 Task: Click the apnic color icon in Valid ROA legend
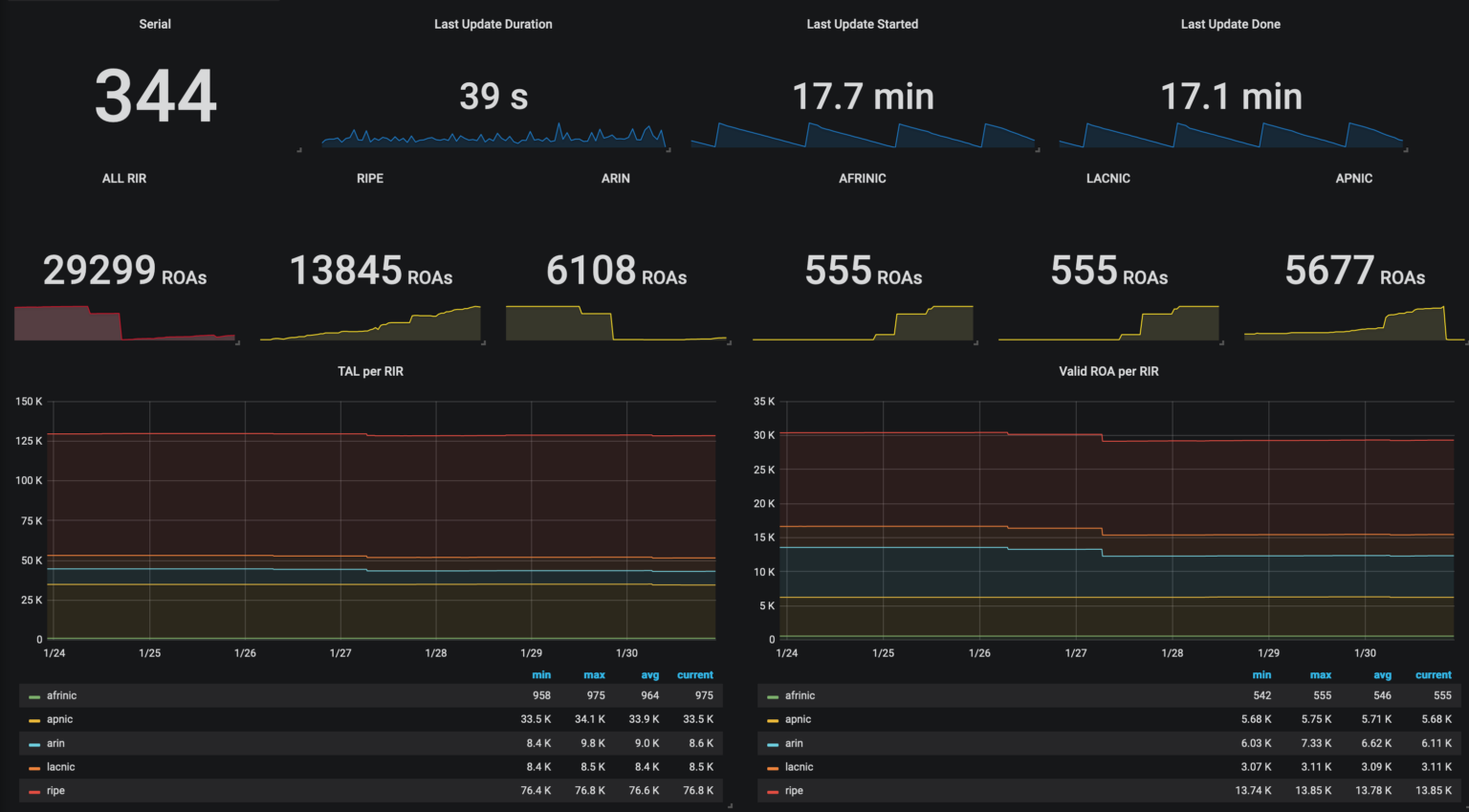[772, 719]
